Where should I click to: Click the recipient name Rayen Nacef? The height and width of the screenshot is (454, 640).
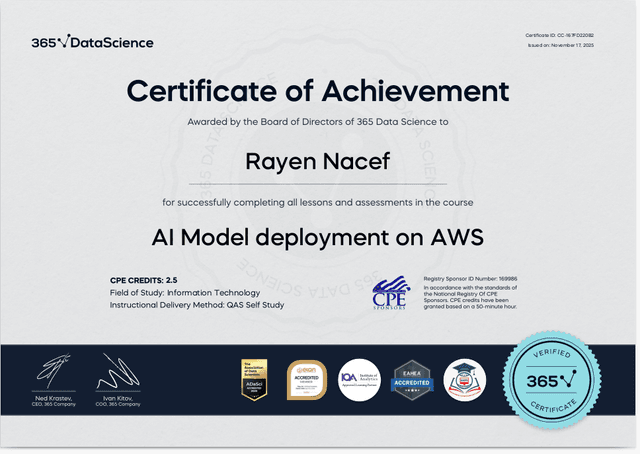pyautogui.click(x=318, y=161)
